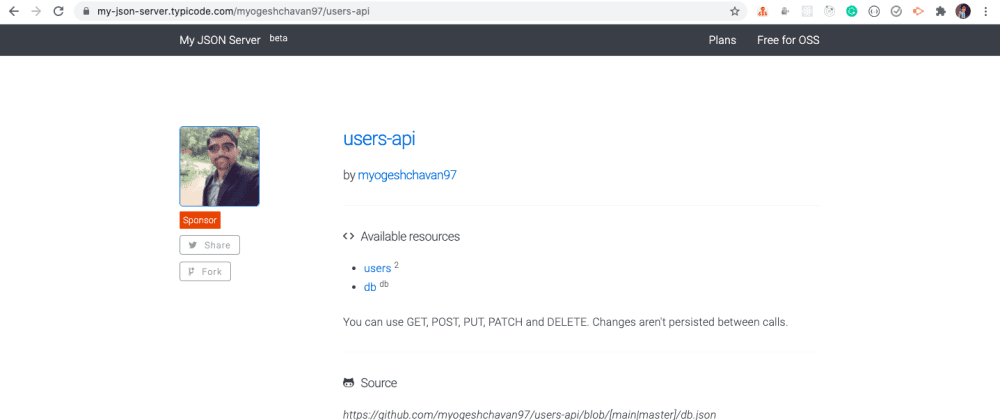This screenshot has height=420, width=1000.
Task: Open Chrome's three-dot menu
Action: coord(986,12)
